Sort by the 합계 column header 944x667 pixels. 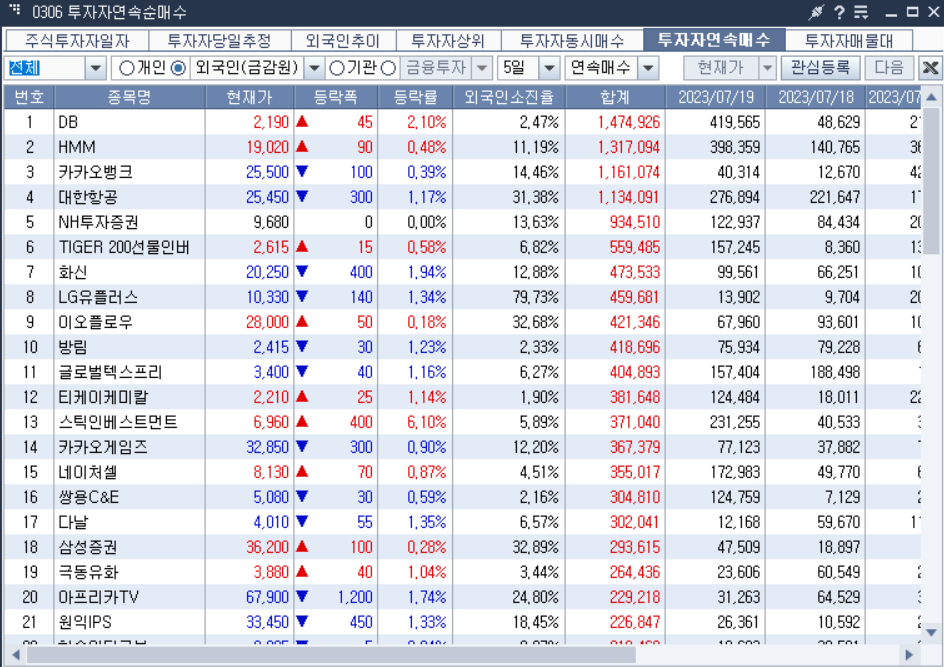(615, 97)
